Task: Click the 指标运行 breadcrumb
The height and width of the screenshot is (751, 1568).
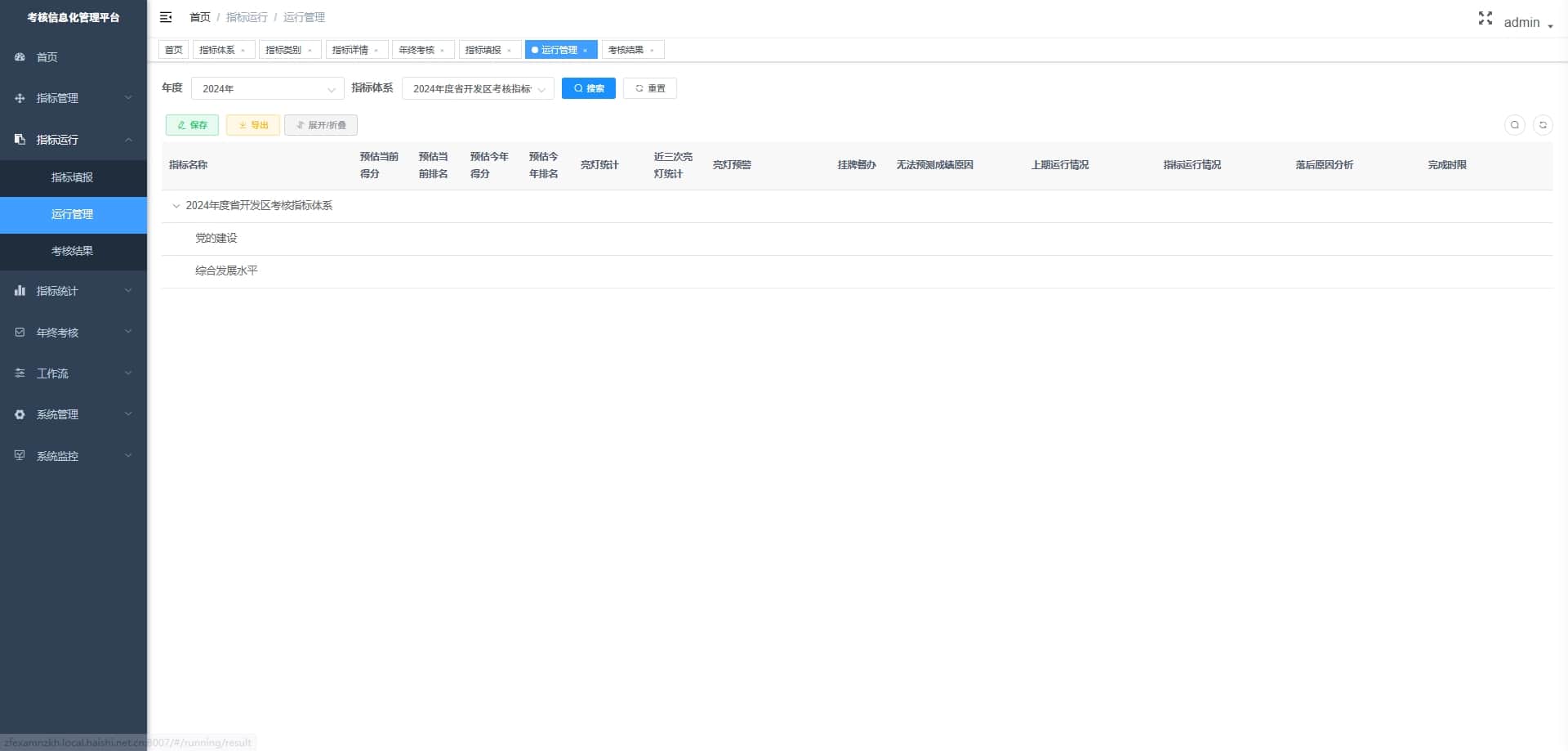Action: (x=247, y=17)
